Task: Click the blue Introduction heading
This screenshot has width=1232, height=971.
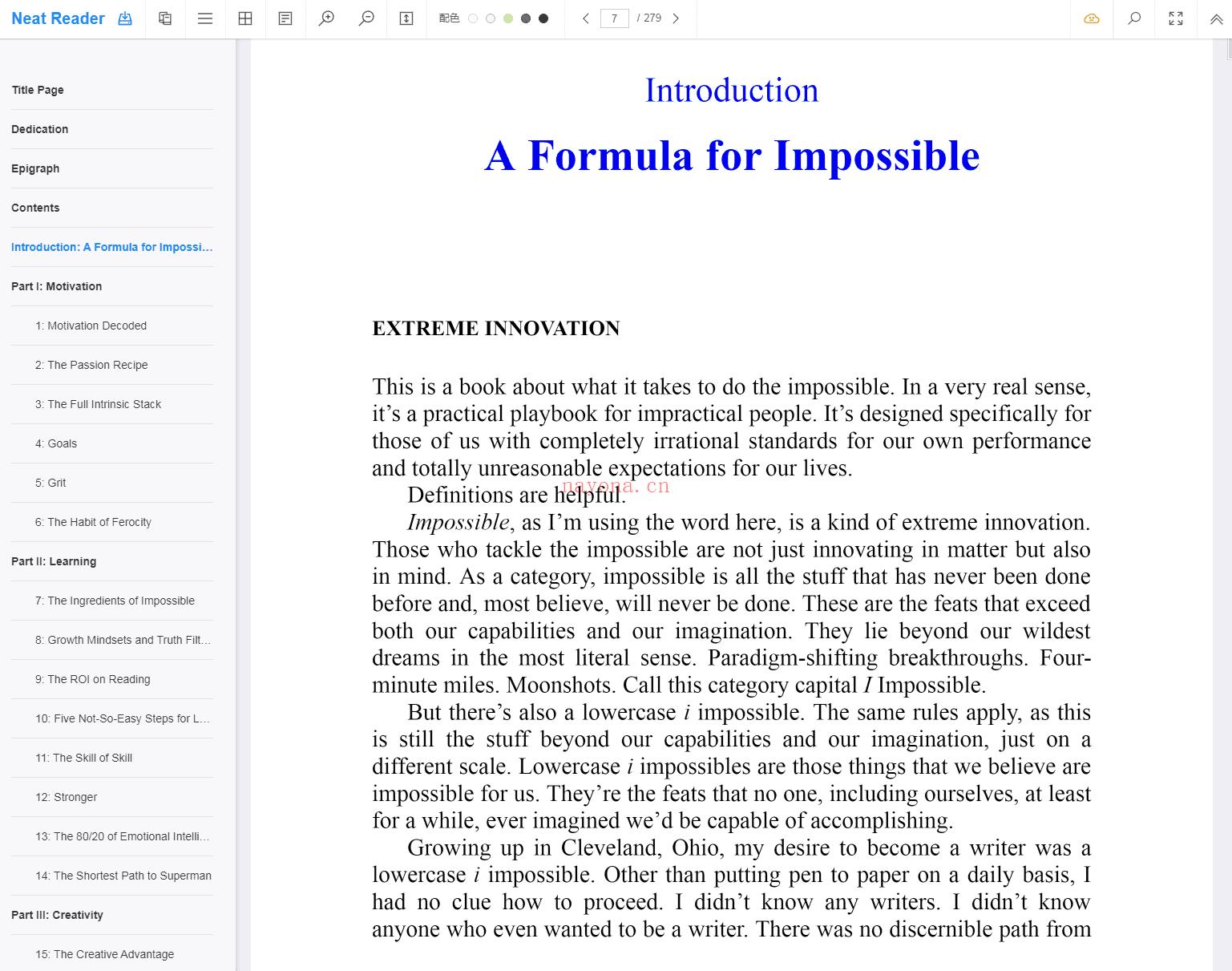Action: pos(732,91)
